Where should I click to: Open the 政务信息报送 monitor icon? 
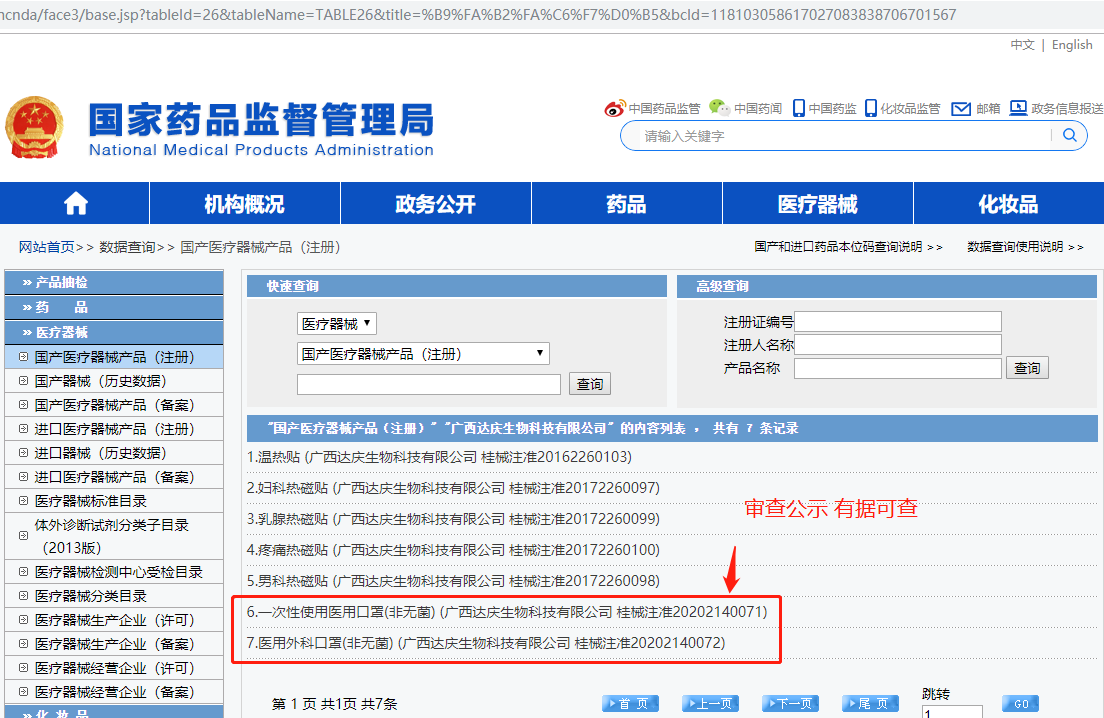(1018, 108)
